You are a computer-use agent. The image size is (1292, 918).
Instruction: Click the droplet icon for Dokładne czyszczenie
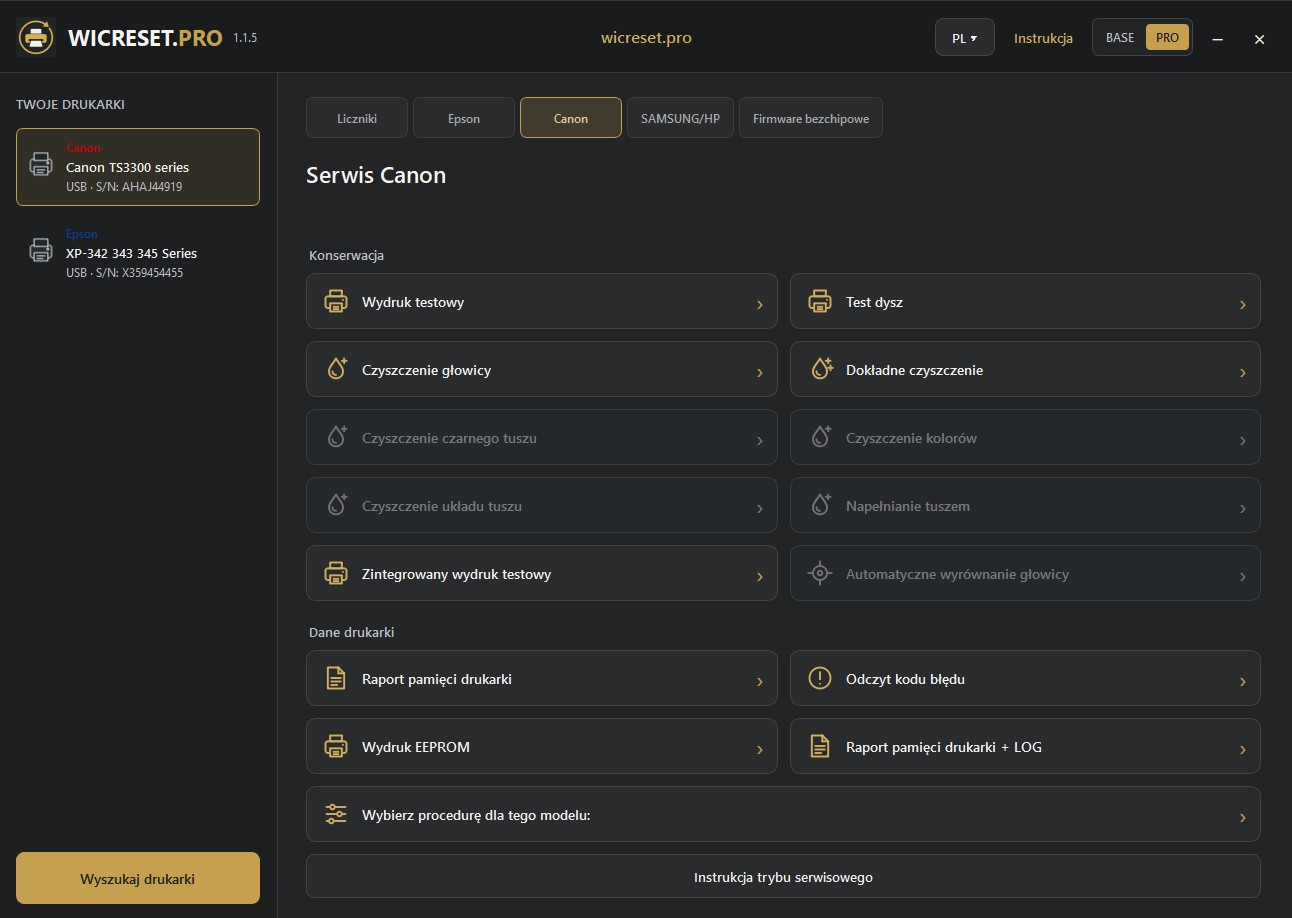[821, 369]
